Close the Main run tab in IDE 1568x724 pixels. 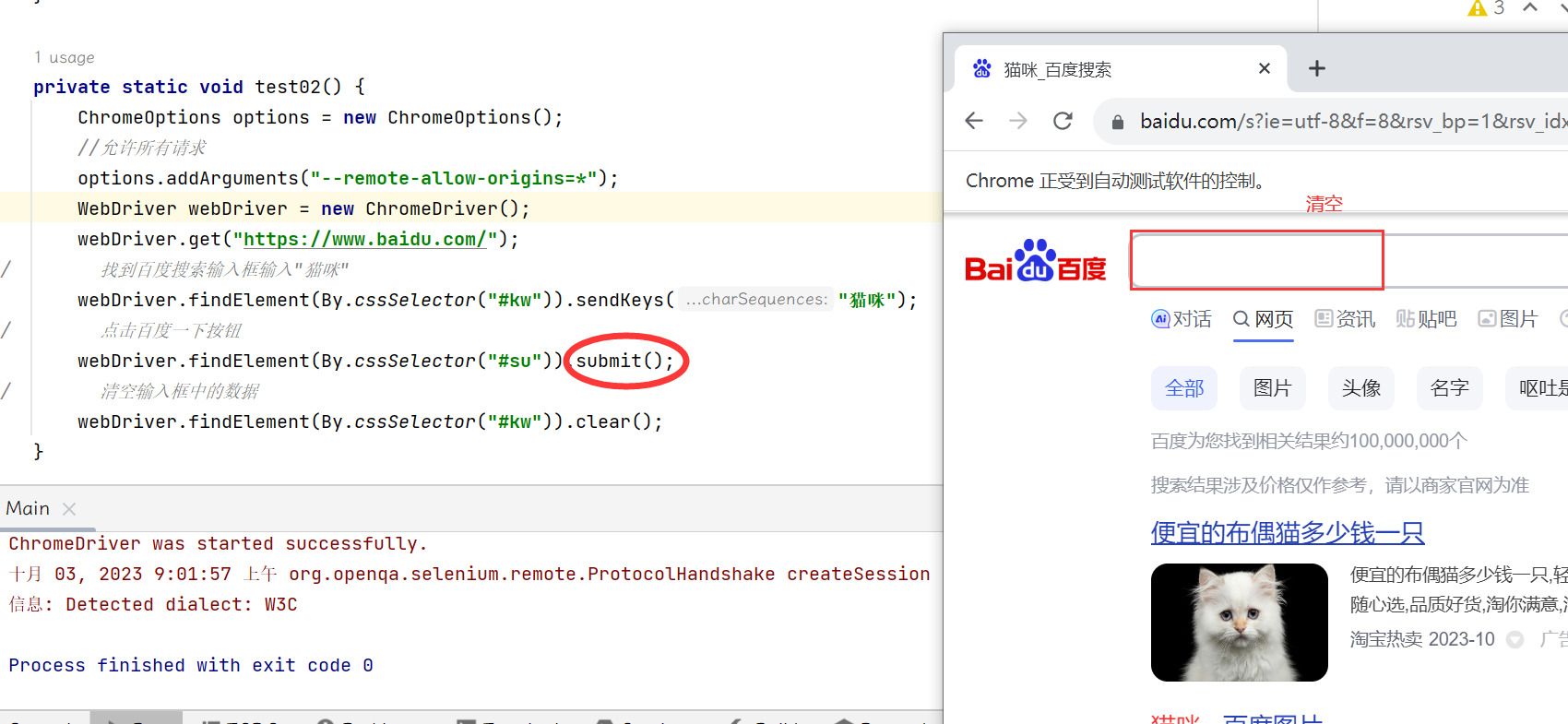(69, 509)
